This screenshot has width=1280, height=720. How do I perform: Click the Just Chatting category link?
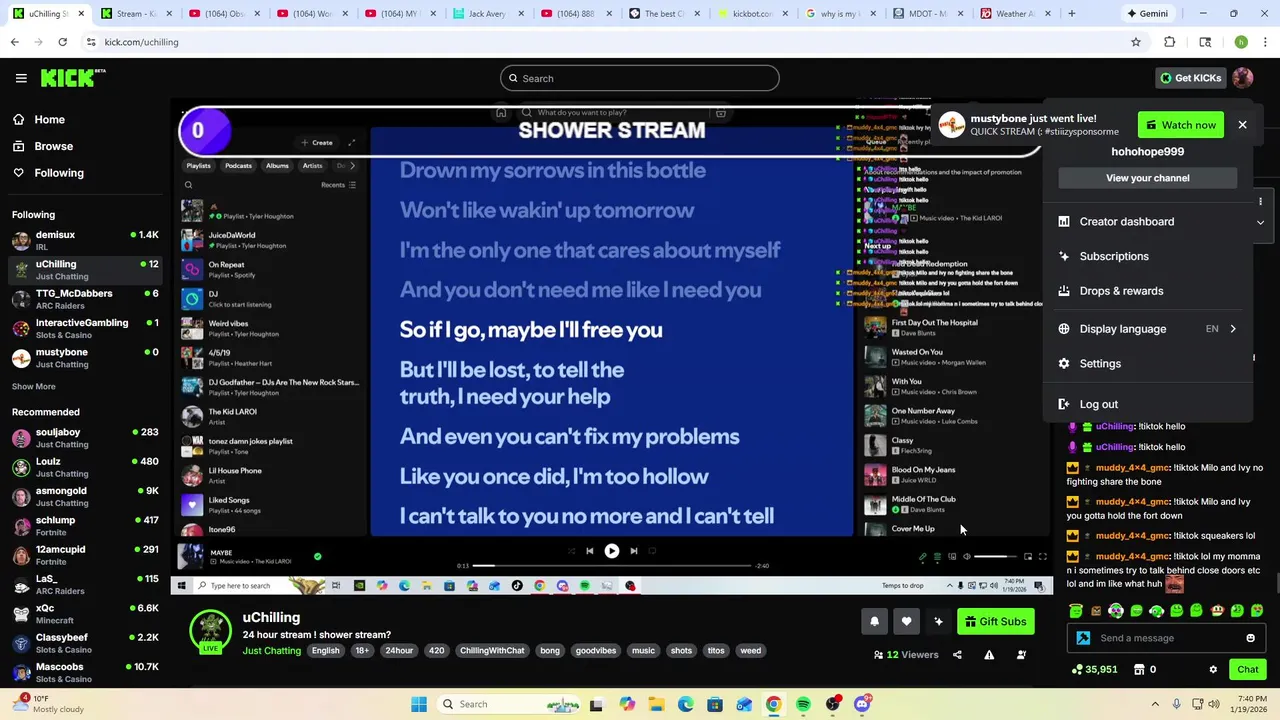click(271, 651)
